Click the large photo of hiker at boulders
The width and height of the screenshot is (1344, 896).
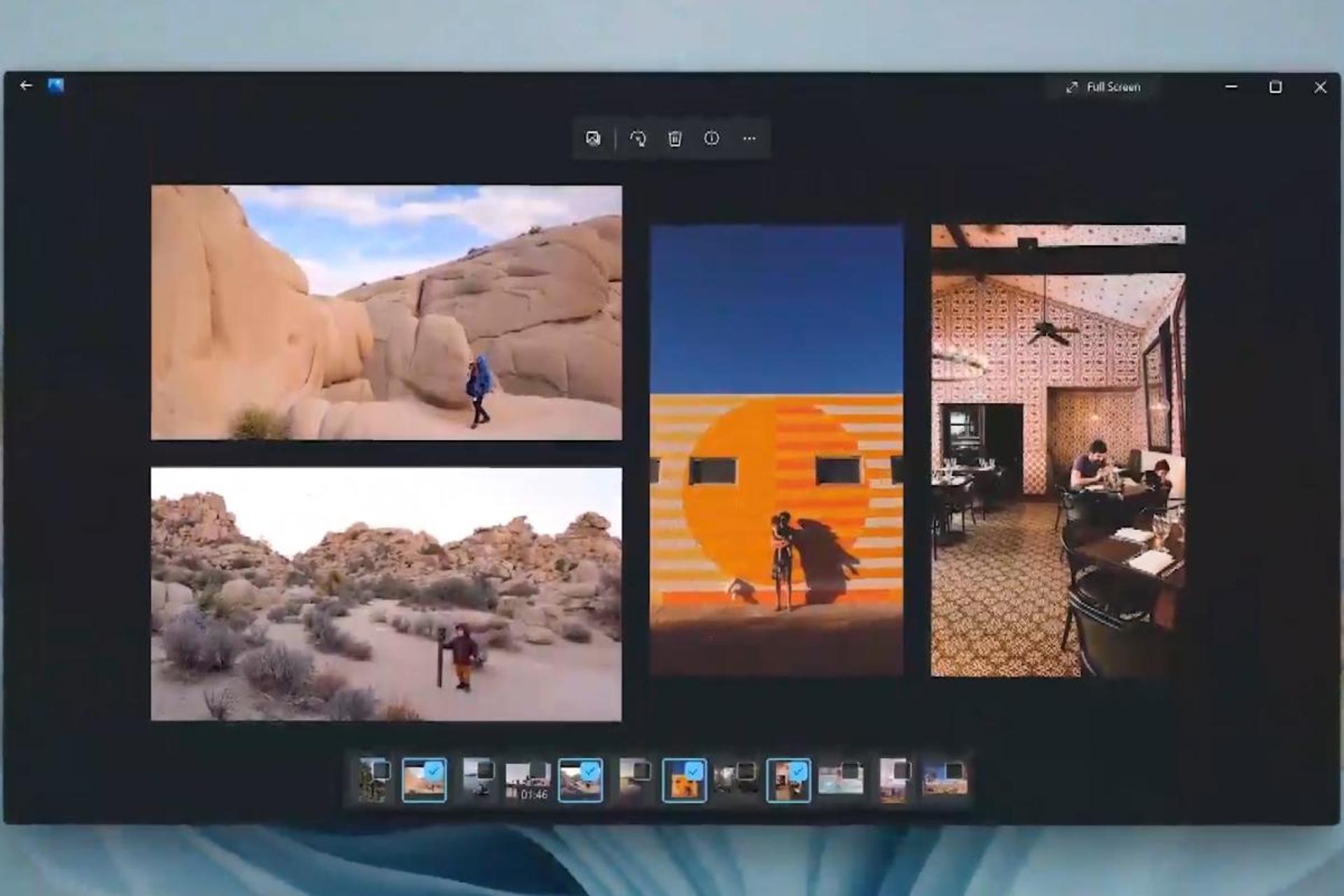point(386,312)
